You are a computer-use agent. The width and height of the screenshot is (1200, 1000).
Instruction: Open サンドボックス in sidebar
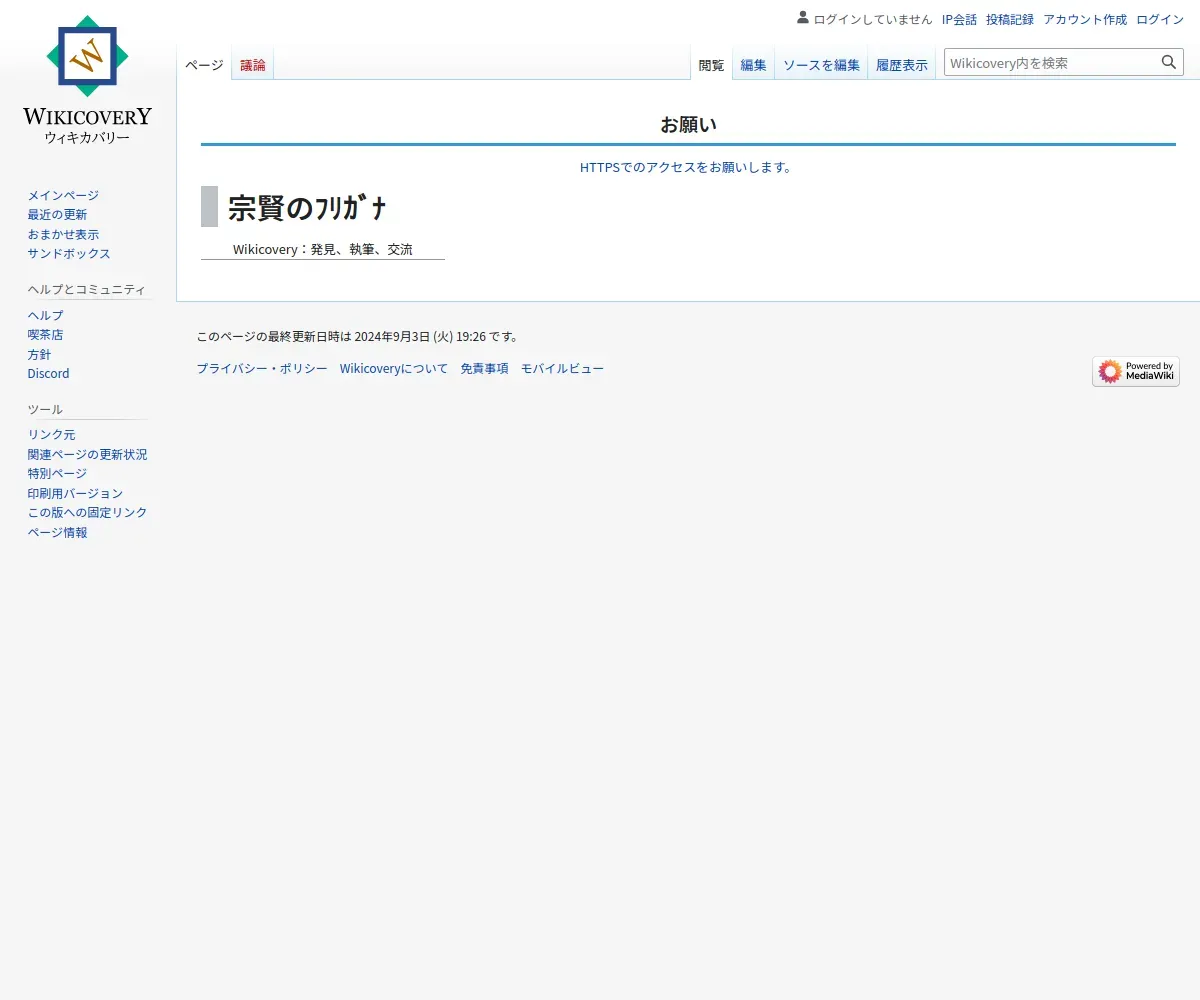pyautogui.click(x=69, y=253)
